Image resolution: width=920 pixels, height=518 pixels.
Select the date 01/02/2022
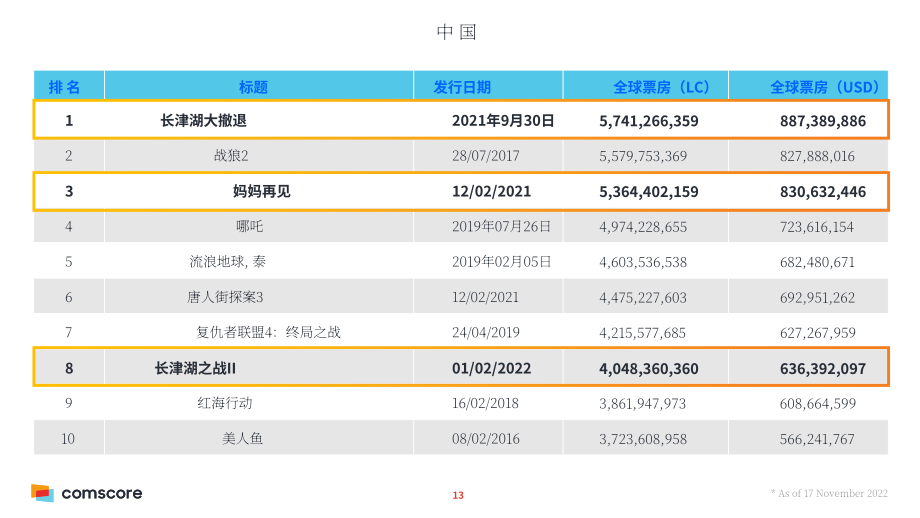491,368
